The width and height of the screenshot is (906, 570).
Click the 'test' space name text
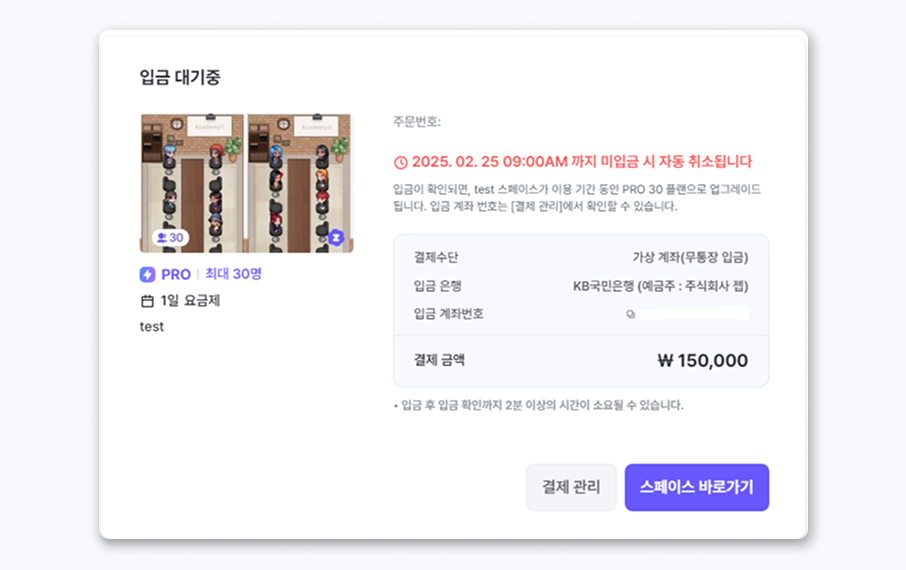click(152, 326)
